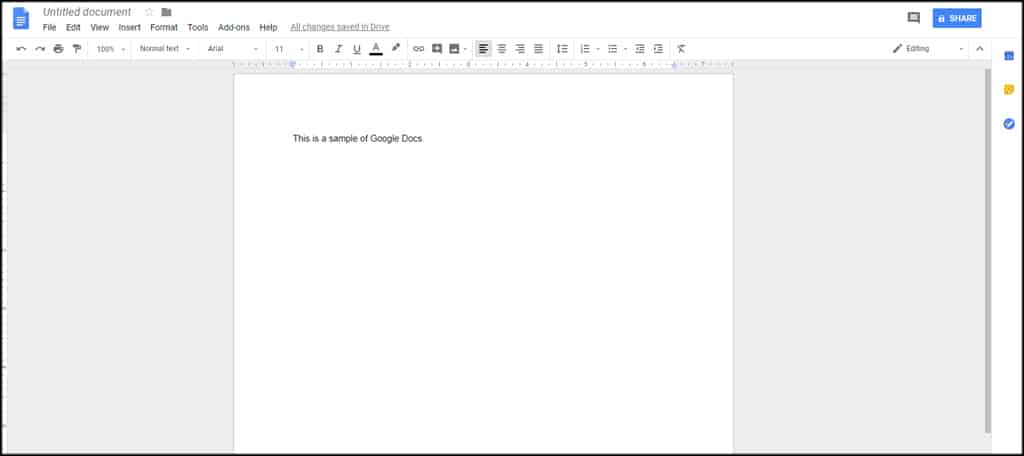Open the Insert menu
Image resolution: width=1024 pixels, height=456 pixels.
129,27
